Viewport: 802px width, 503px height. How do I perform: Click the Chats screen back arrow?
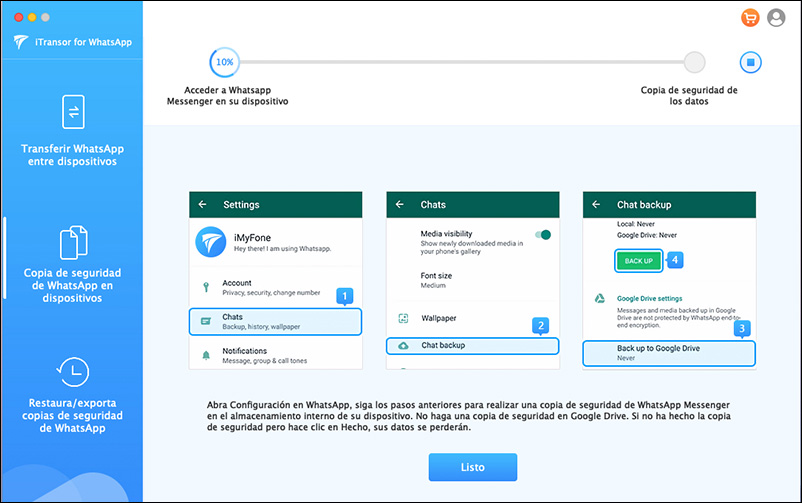coord(399,204)
